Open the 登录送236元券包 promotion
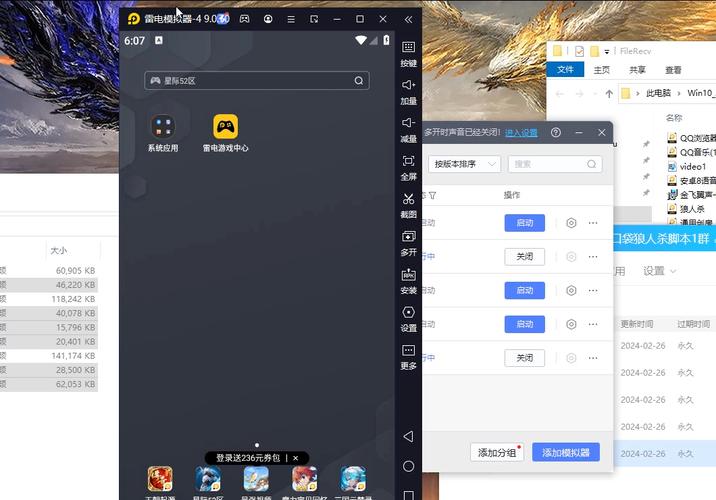 tap(247, 458)
